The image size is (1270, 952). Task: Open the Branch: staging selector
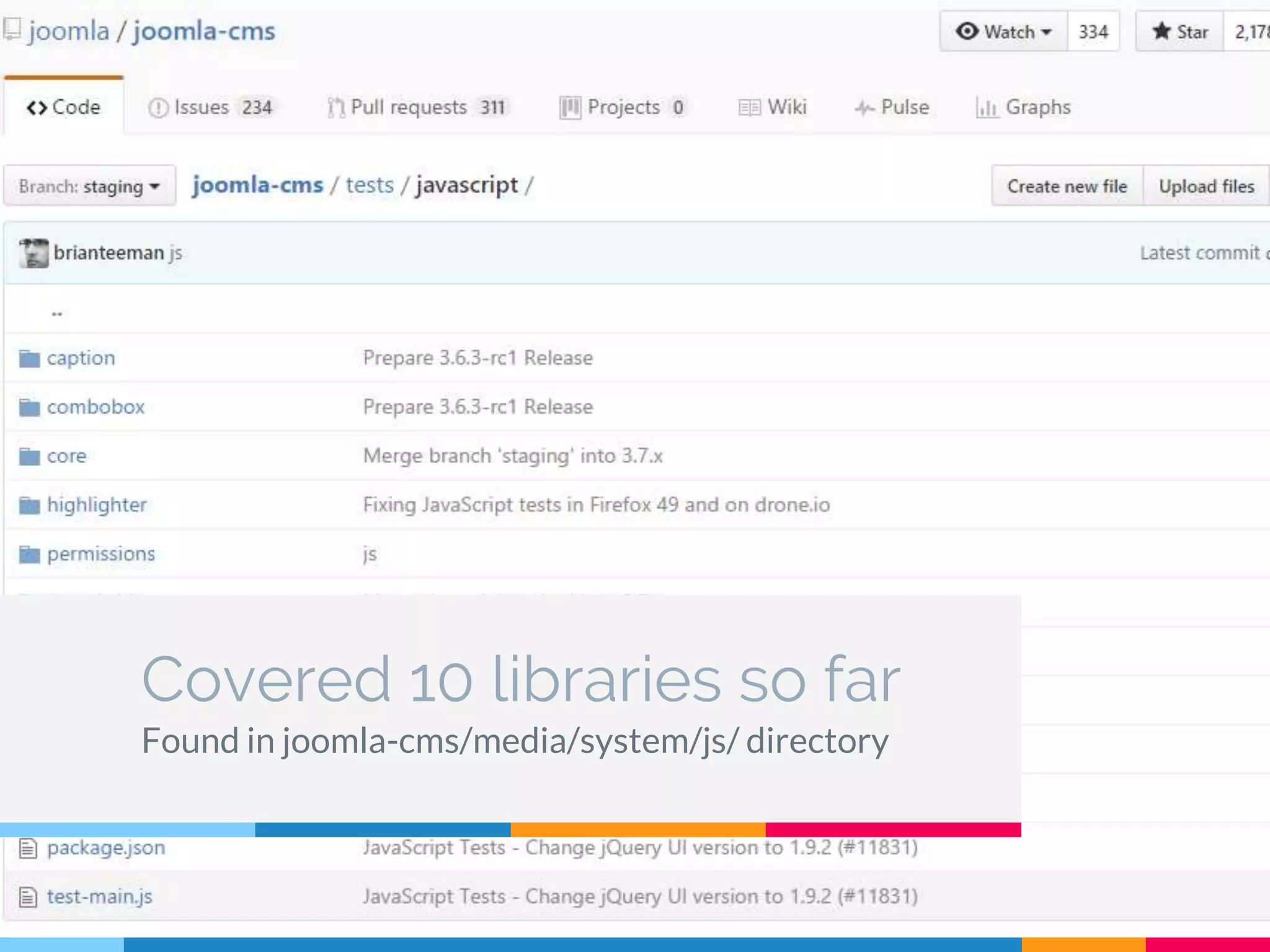[x=90, y=185]
